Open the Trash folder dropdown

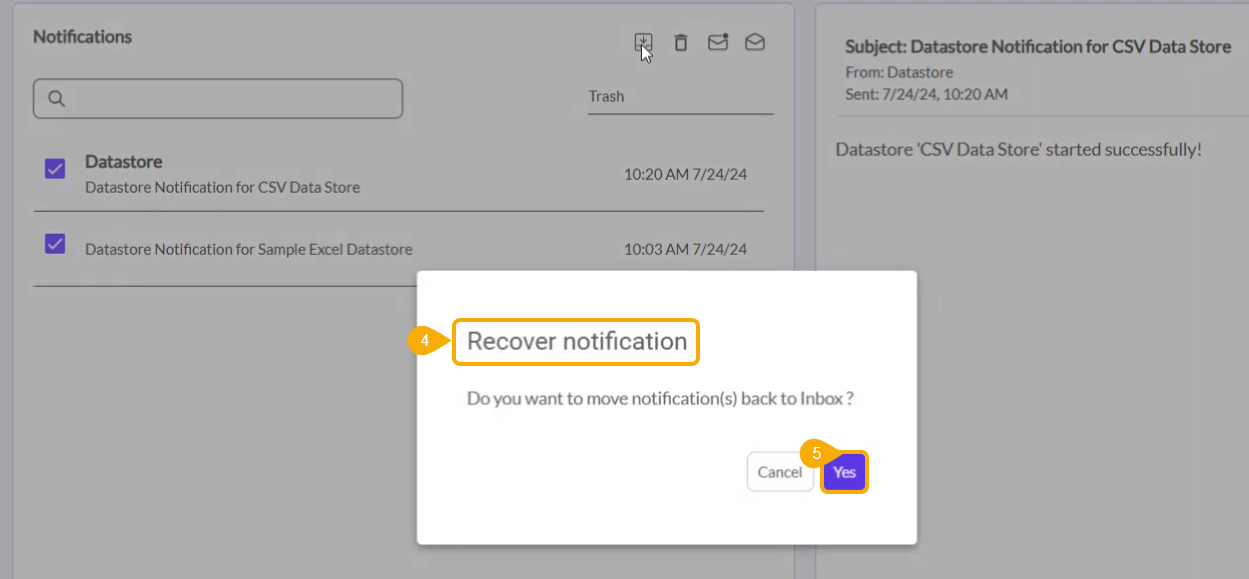[x=680, y=97]
